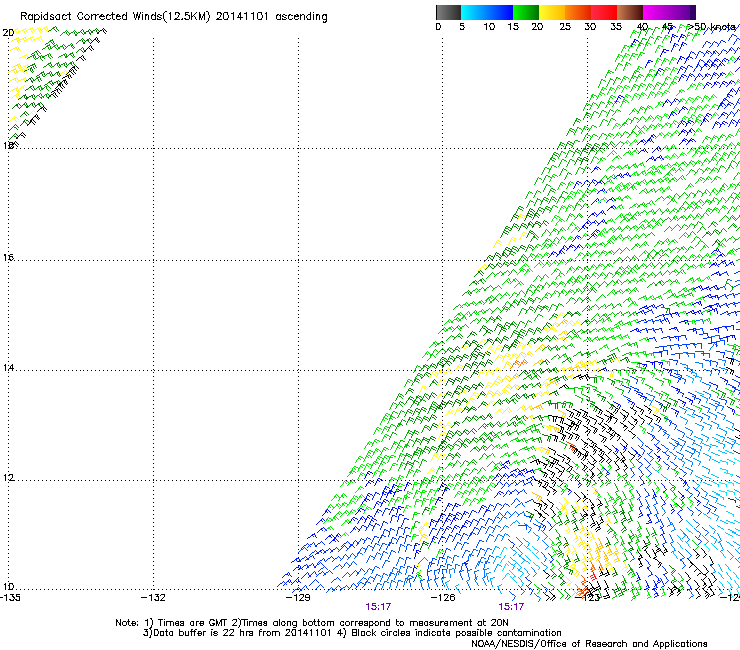Viewport: 740px width, 650px height.
Task: Click the legend tick label '25'
Action: coord(565,27)
